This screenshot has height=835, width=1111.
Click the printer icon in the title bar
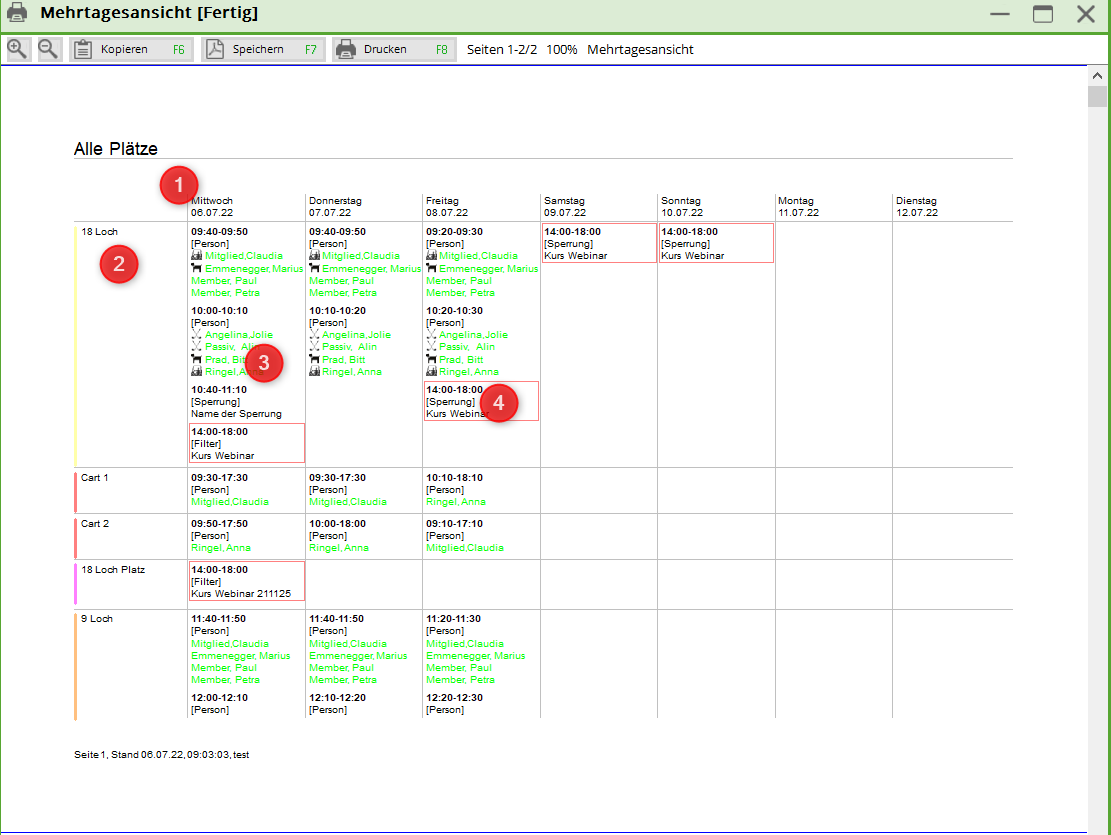[x=17, y=14]
